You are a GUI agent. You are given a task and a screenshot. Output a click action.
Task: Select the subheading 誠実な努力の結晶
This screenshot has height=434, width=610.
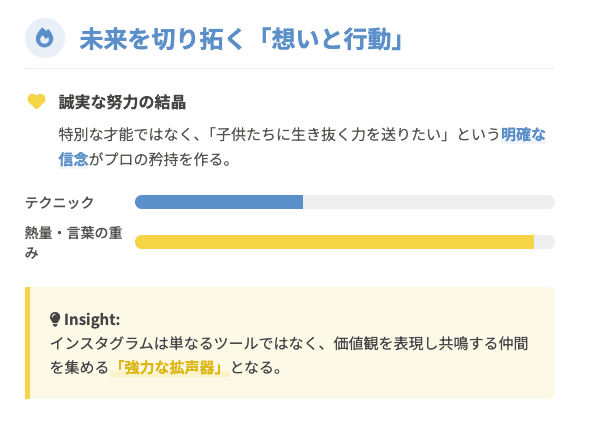(x=122, y=102)
